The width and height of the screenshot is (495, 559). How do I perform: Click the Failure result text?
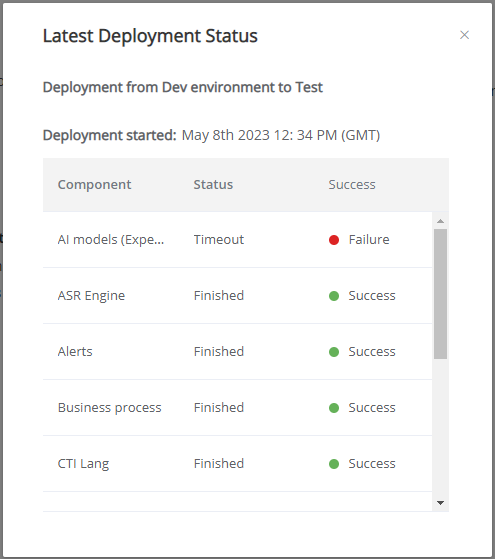(369, 240)
